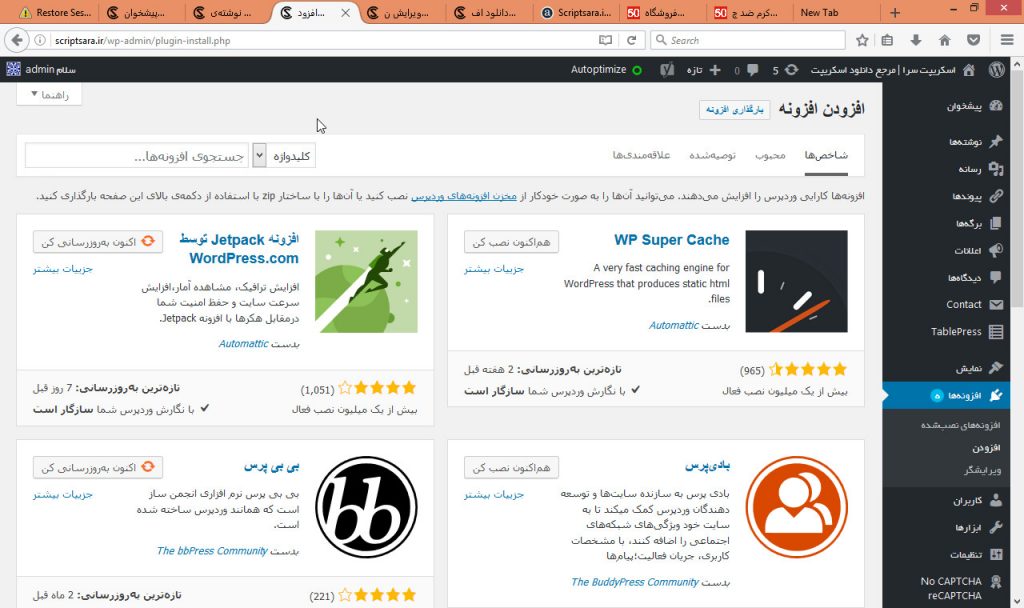Click the bbPress logo thumbnail
Image resolution: width=1024 pixels, height=608 pixels.
(x=366, y=507)
